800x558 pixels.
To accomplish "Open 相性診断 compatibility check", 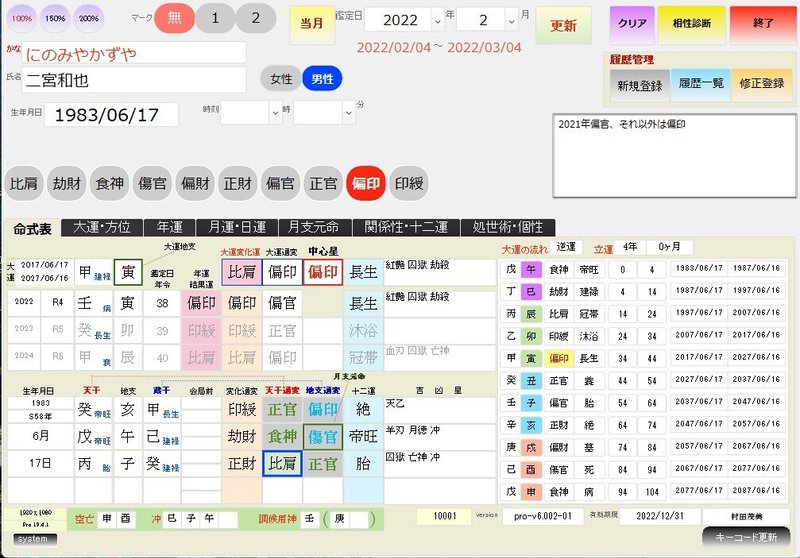I will pyautogui.click(x=691, y=23).
